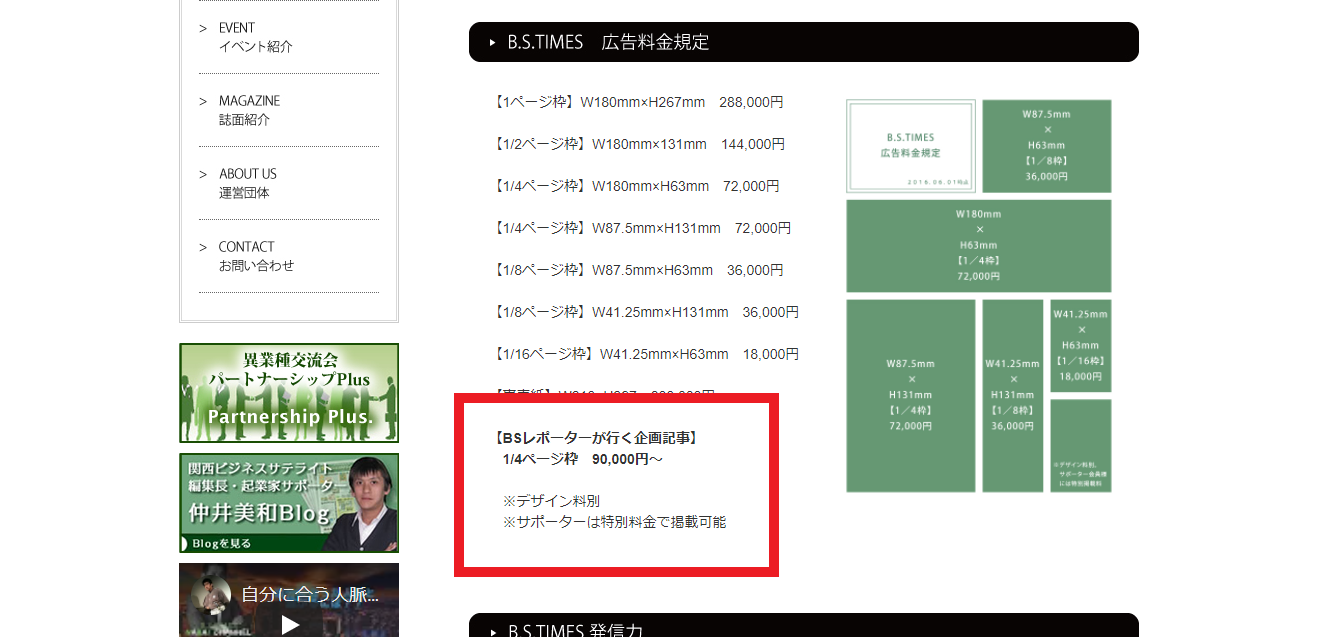Click the B.S.TIMES 広告料金規定 section header
Image resolution: width=1335 pixels, height=637 pixels.
(x=804, y=42)
